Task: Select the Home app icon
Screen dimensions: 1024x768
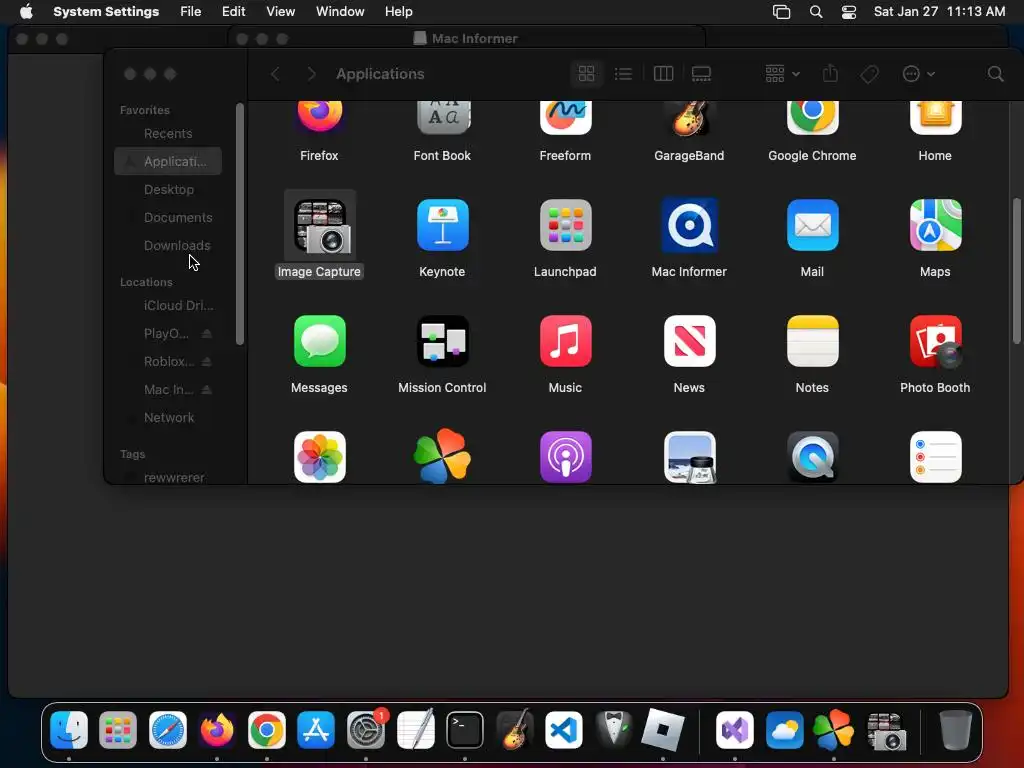Action: [935, 118]
